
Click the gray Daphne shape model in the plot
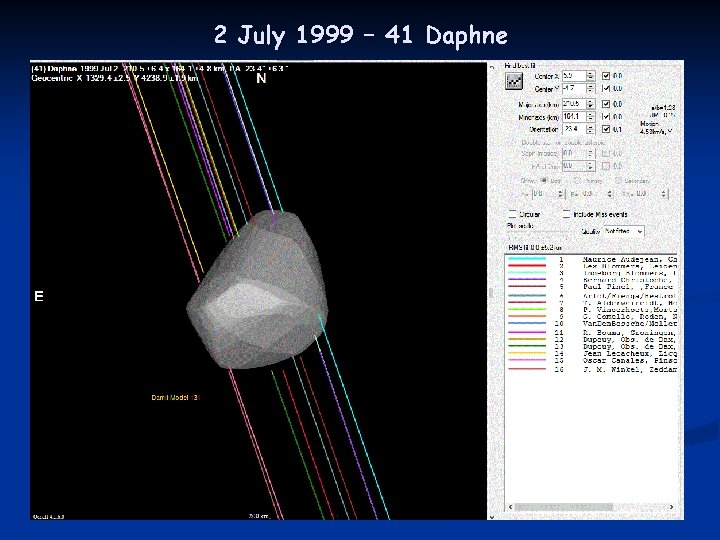coord(257,290)
